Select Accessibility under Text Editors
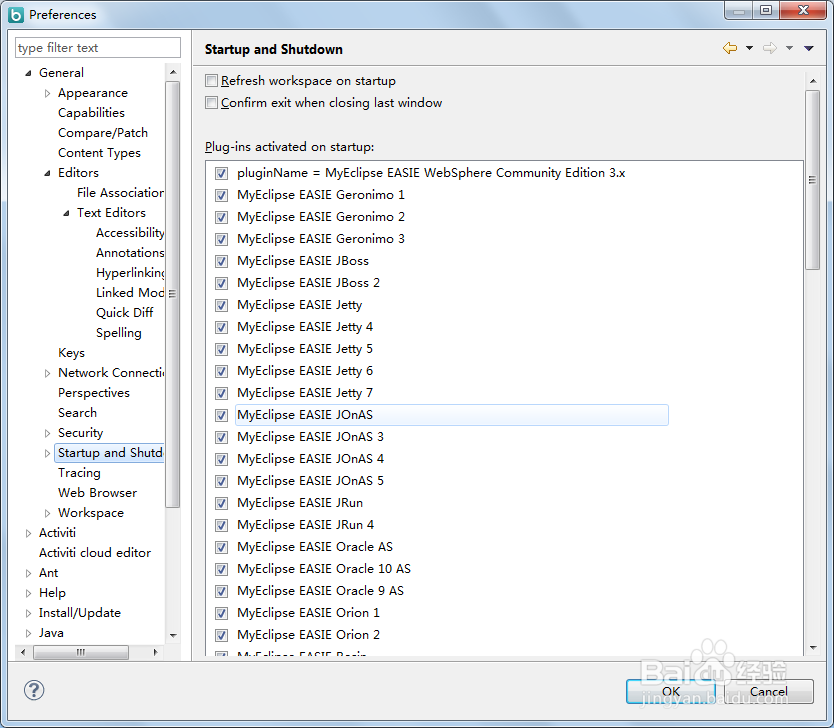Screen dimensions: 834x728 130,233
